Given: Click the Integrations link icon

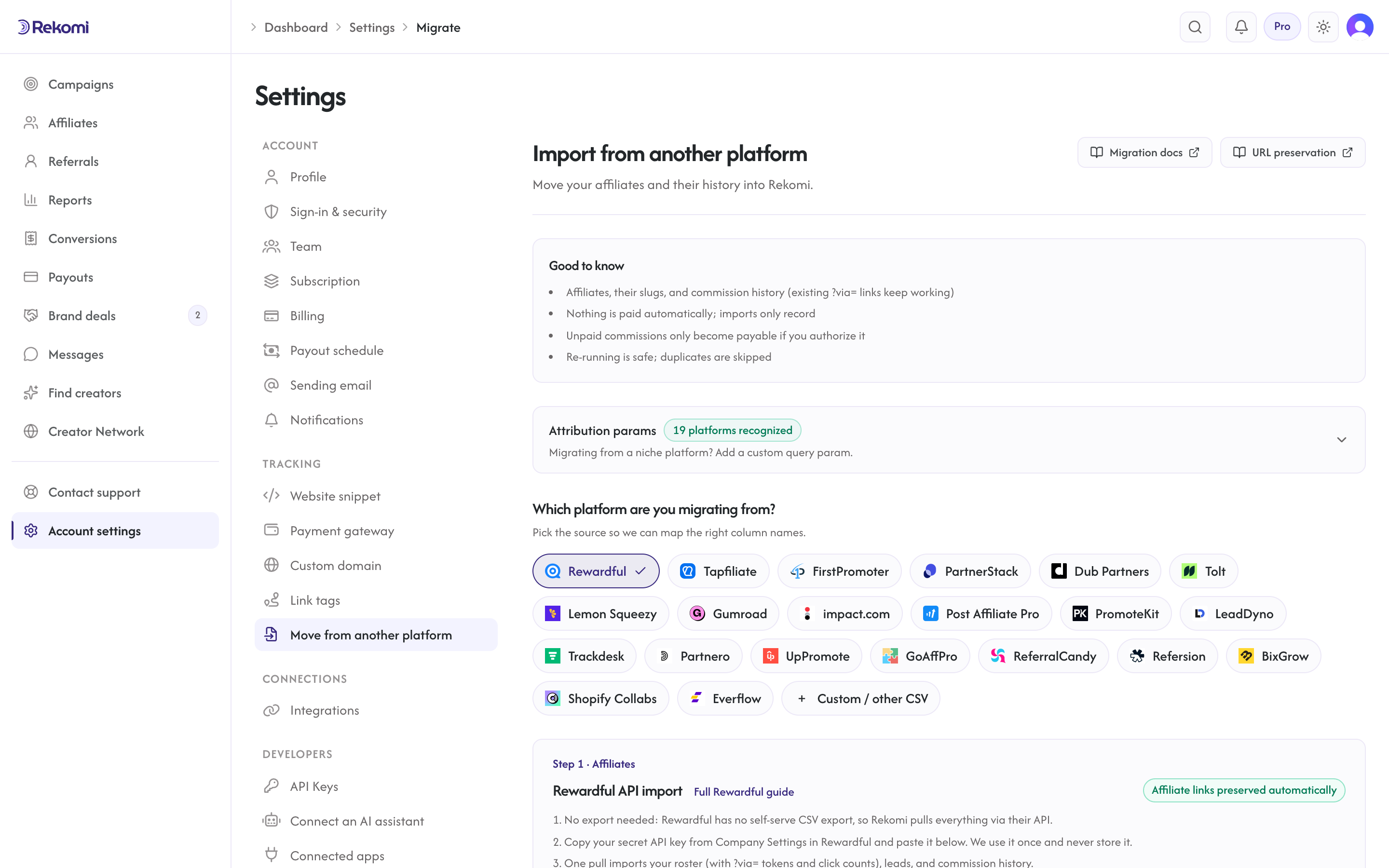Looking at the screenshot, I should 272,710.
